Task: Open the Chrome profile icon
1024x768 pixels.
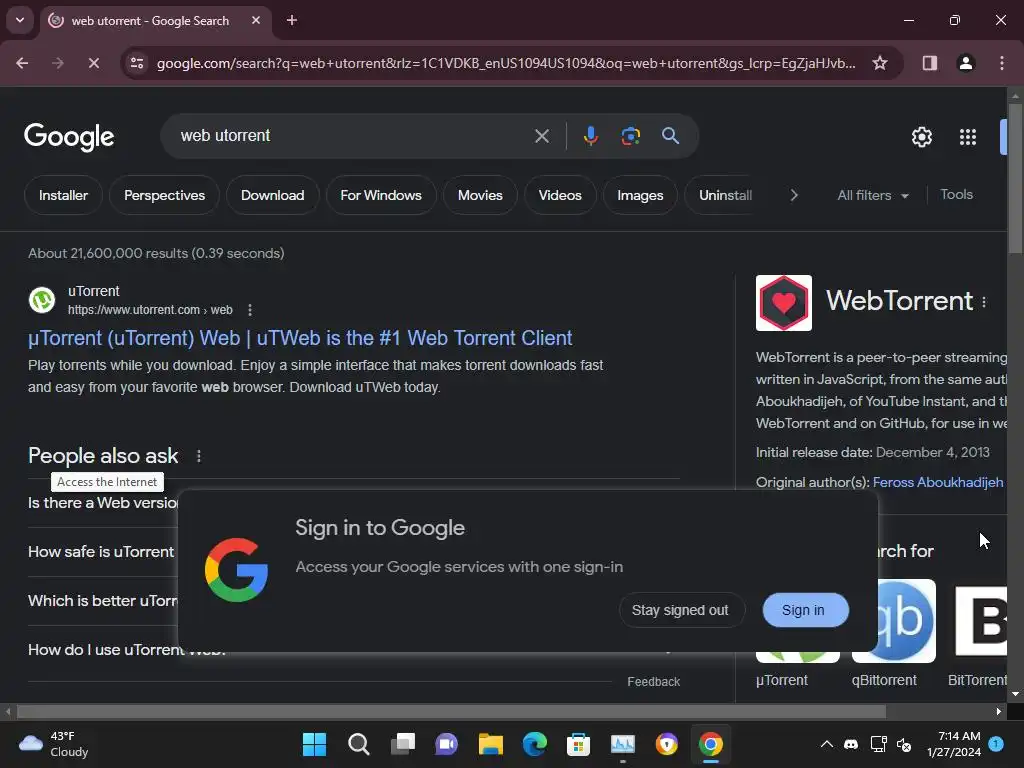Action: coord(965,63)
